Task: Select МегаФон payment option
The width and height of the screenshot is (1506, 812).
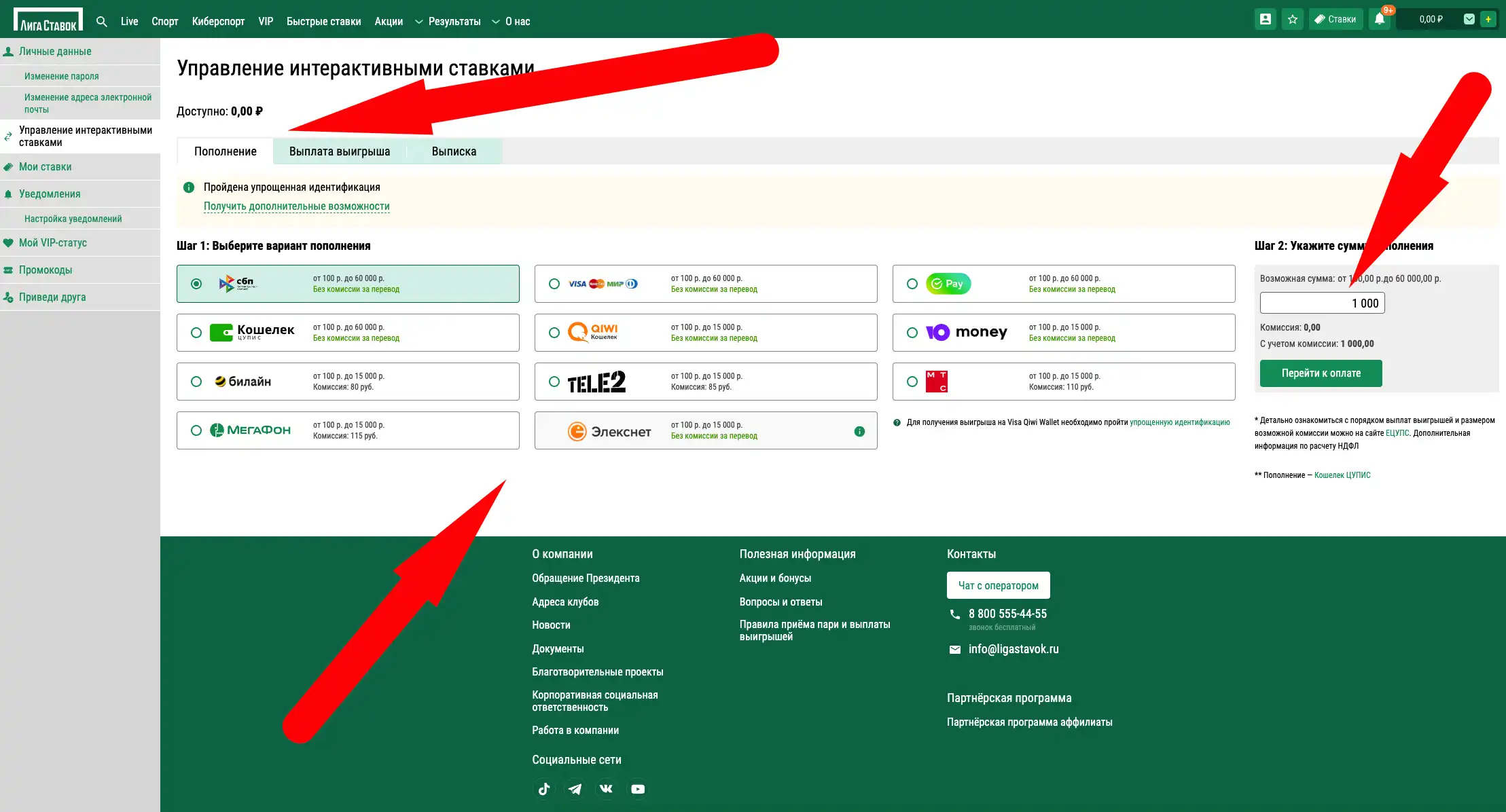Action: (x=348, y=430)
